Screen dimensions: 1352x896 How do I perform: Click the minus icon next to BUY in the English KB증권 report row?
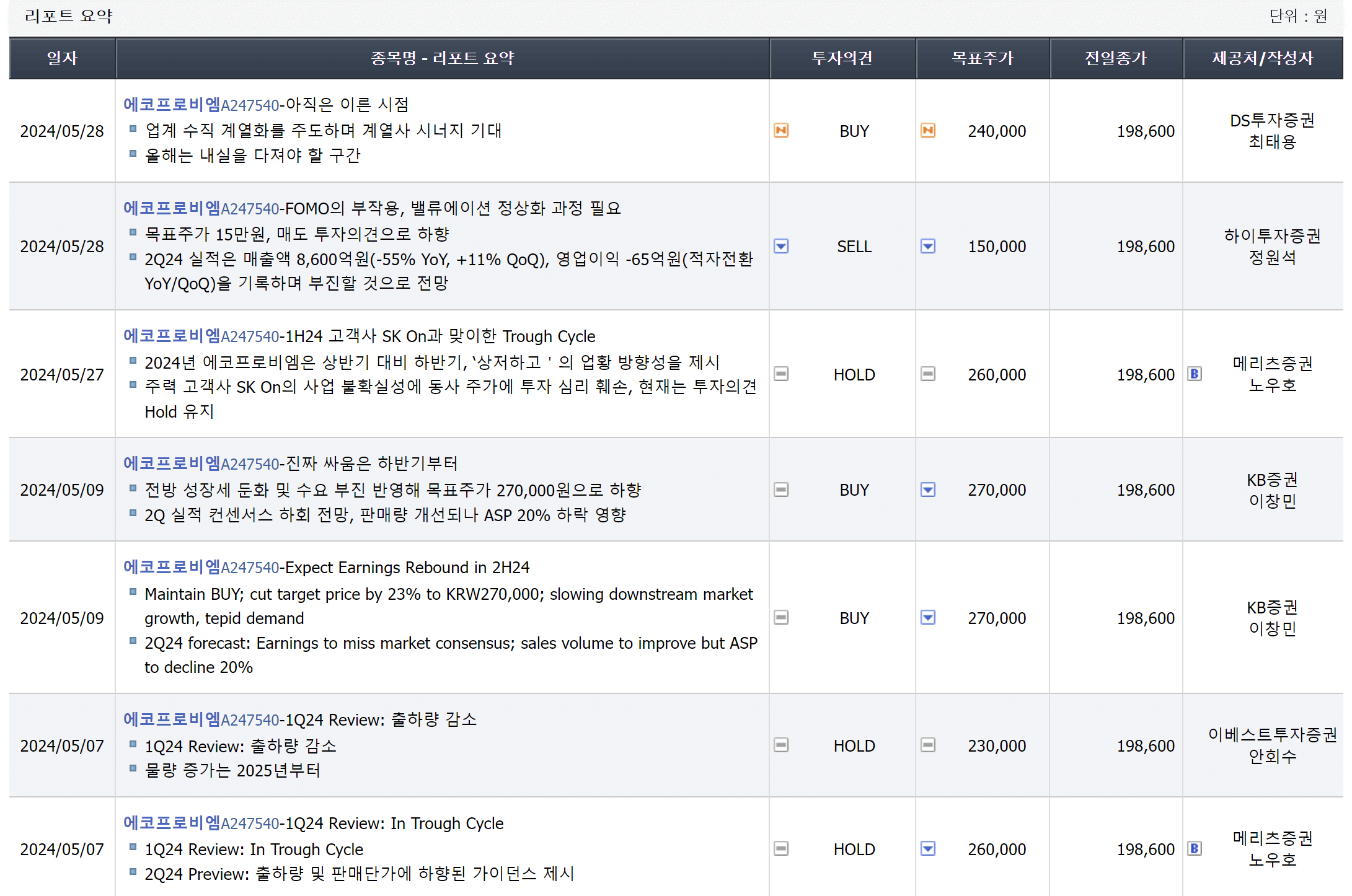coord(782,618)
